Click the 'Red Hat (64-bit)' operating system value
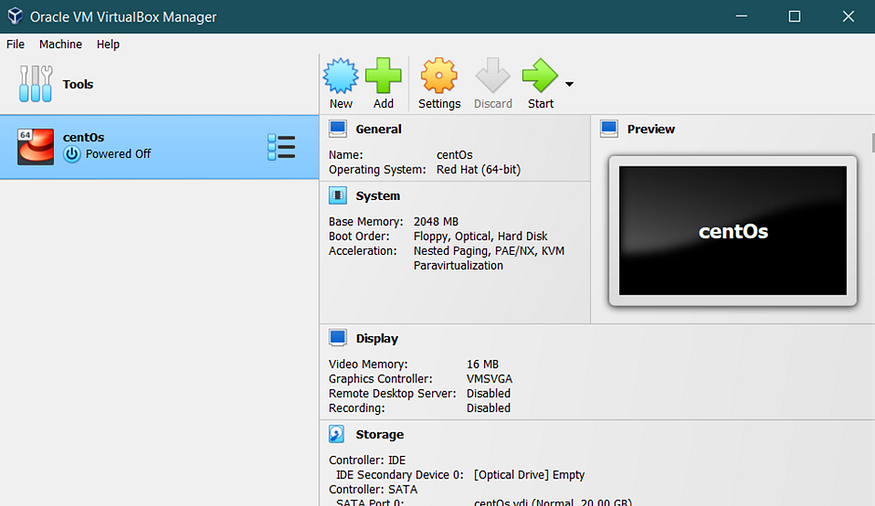Viewport: 875px width, 506px height. tap(478, 170)
